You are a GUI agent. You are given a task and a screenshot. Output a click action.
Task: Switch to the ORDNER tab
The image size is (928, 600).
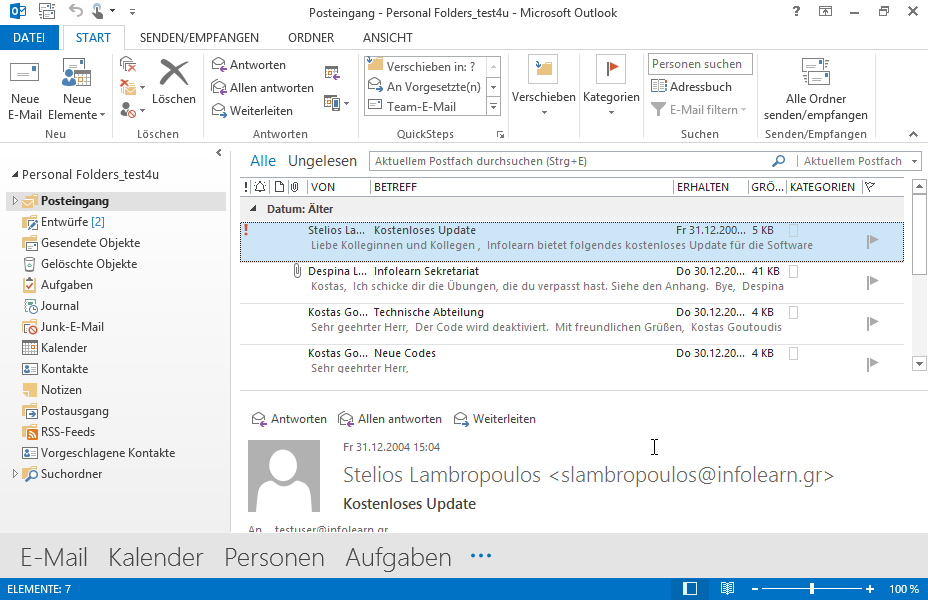coord(311,38)
